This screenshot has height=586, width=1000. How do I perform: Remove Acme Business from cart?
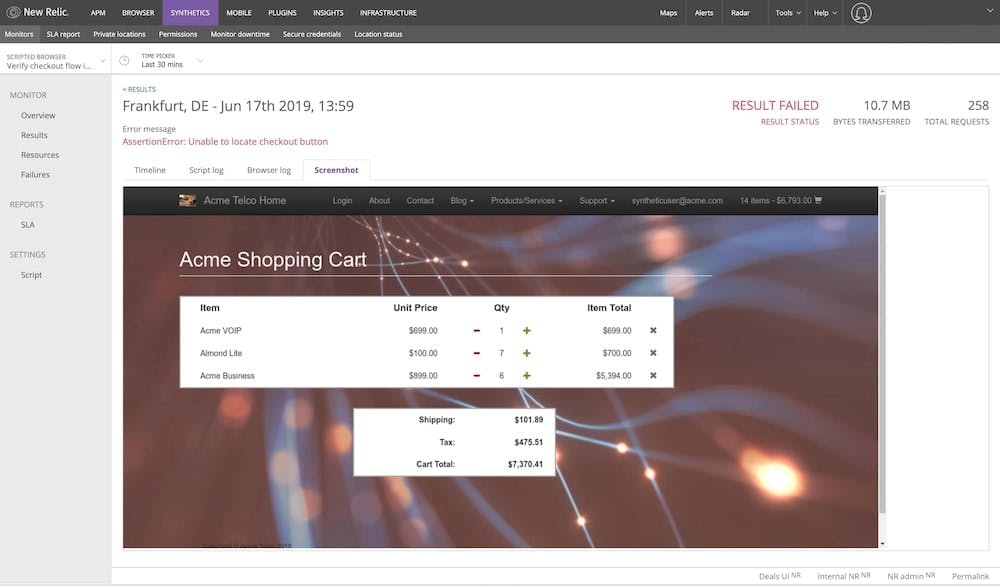coord(653,376)
